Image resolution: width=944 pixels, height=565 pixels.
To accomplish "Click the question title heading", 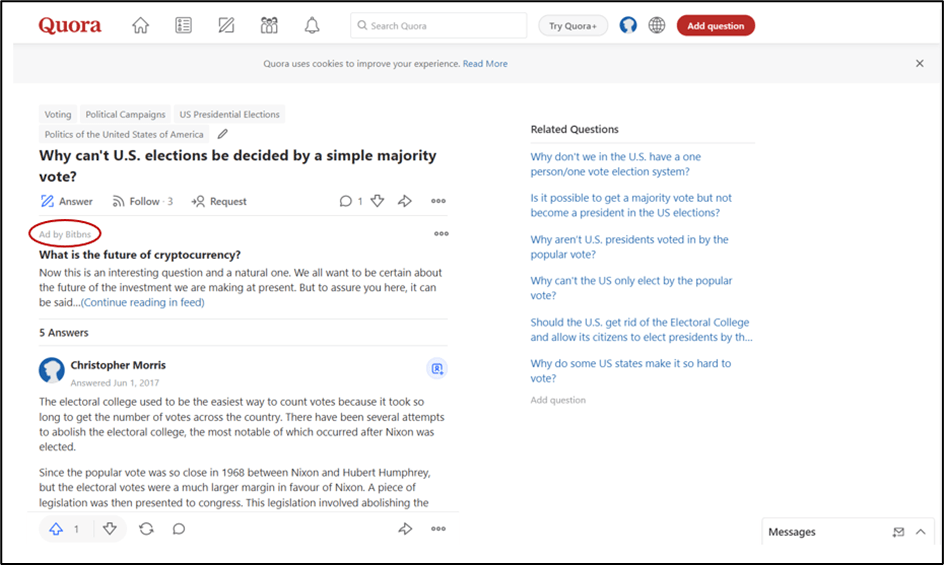I will click(238, 166).
